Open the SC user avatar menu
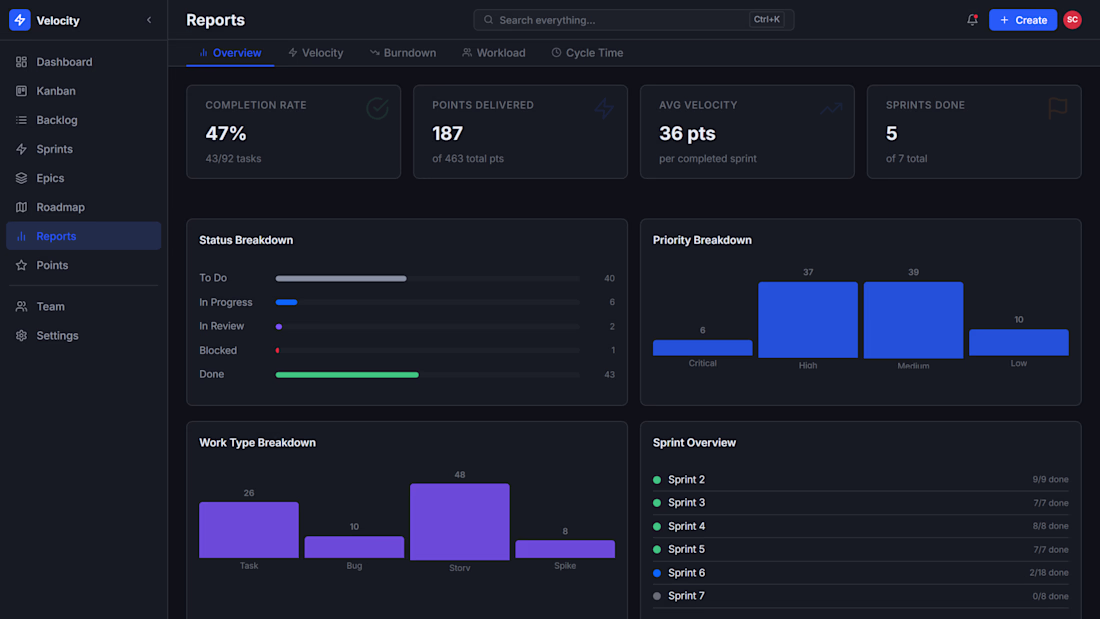The width and height of the screenshot is (1100, 619). [x=1072, y=20]
